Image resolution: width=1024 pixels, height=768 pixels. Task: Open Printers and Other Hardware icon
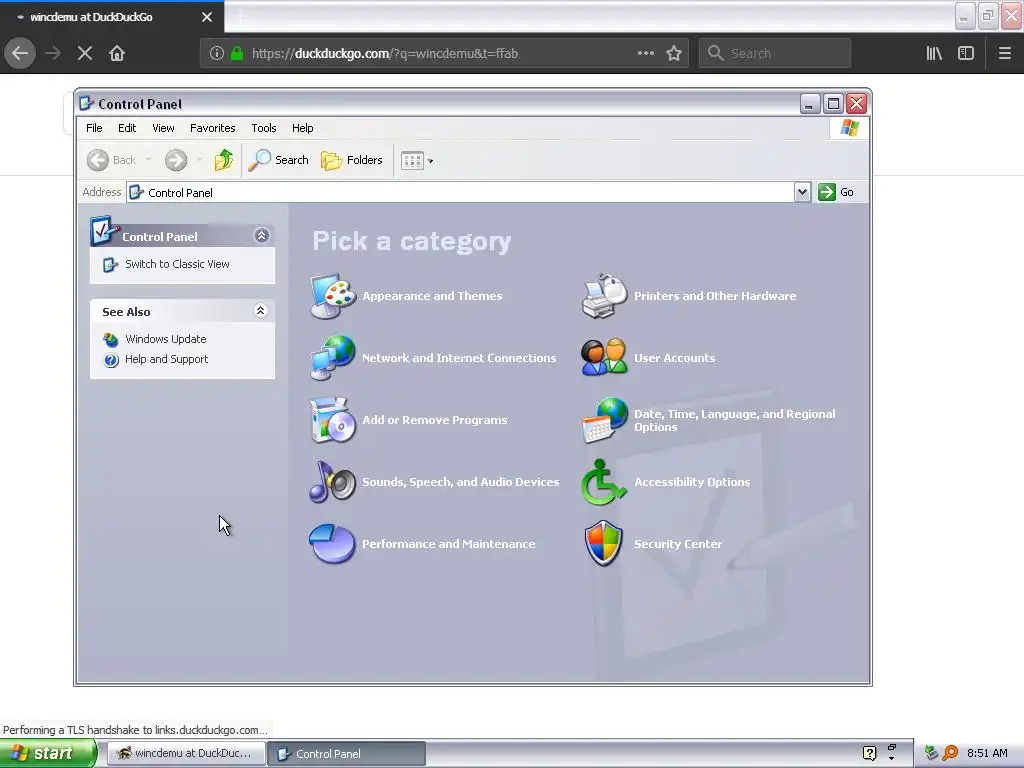604,296
